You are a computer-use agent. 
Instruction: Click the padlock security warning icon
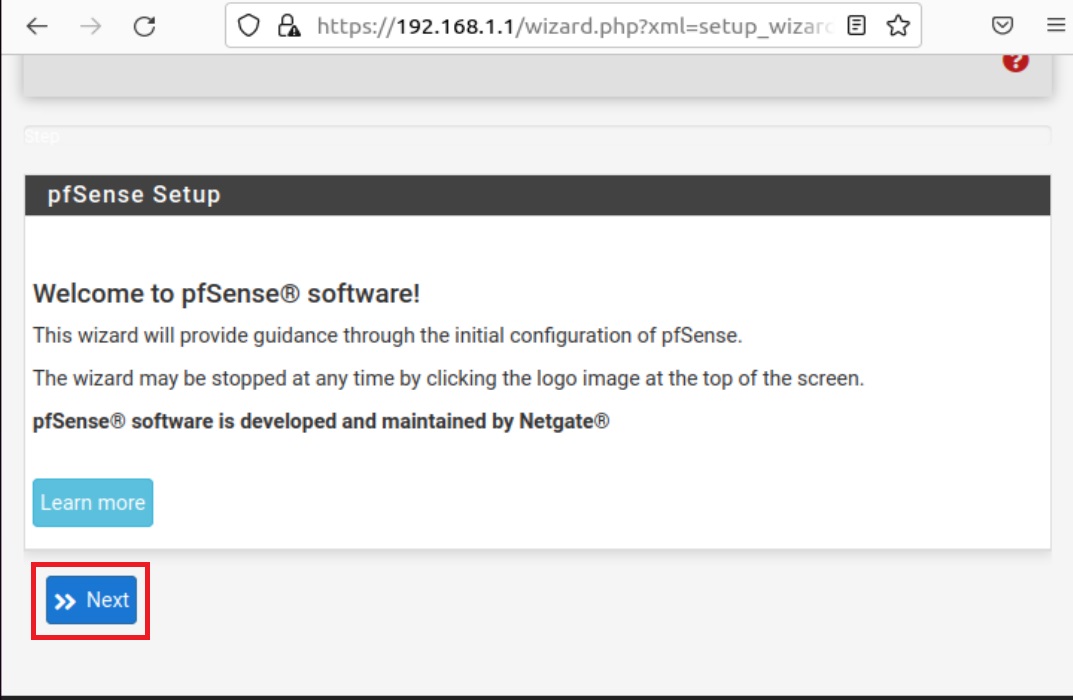289,26
